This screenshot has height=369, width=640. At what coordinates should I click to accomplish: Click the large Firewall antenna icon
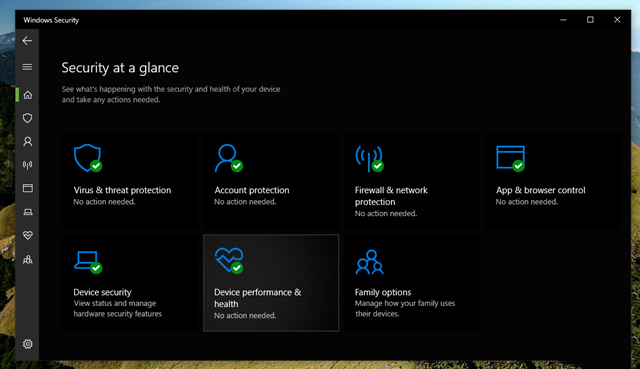point(369,159)
